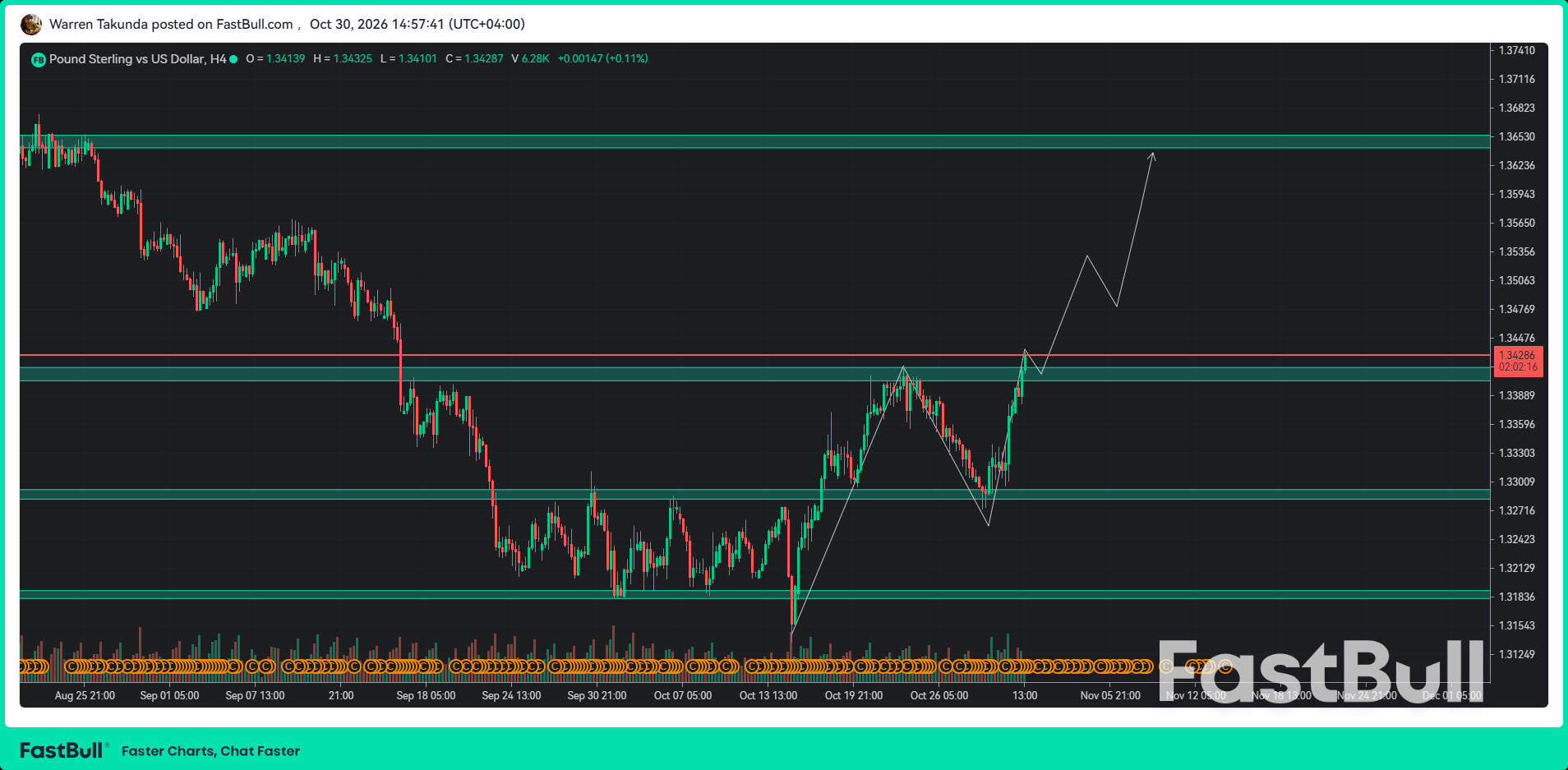The image size is (1568, 770).
Task: Click the change value +0.00147 (+0.11%)
Action: [602, 59]
